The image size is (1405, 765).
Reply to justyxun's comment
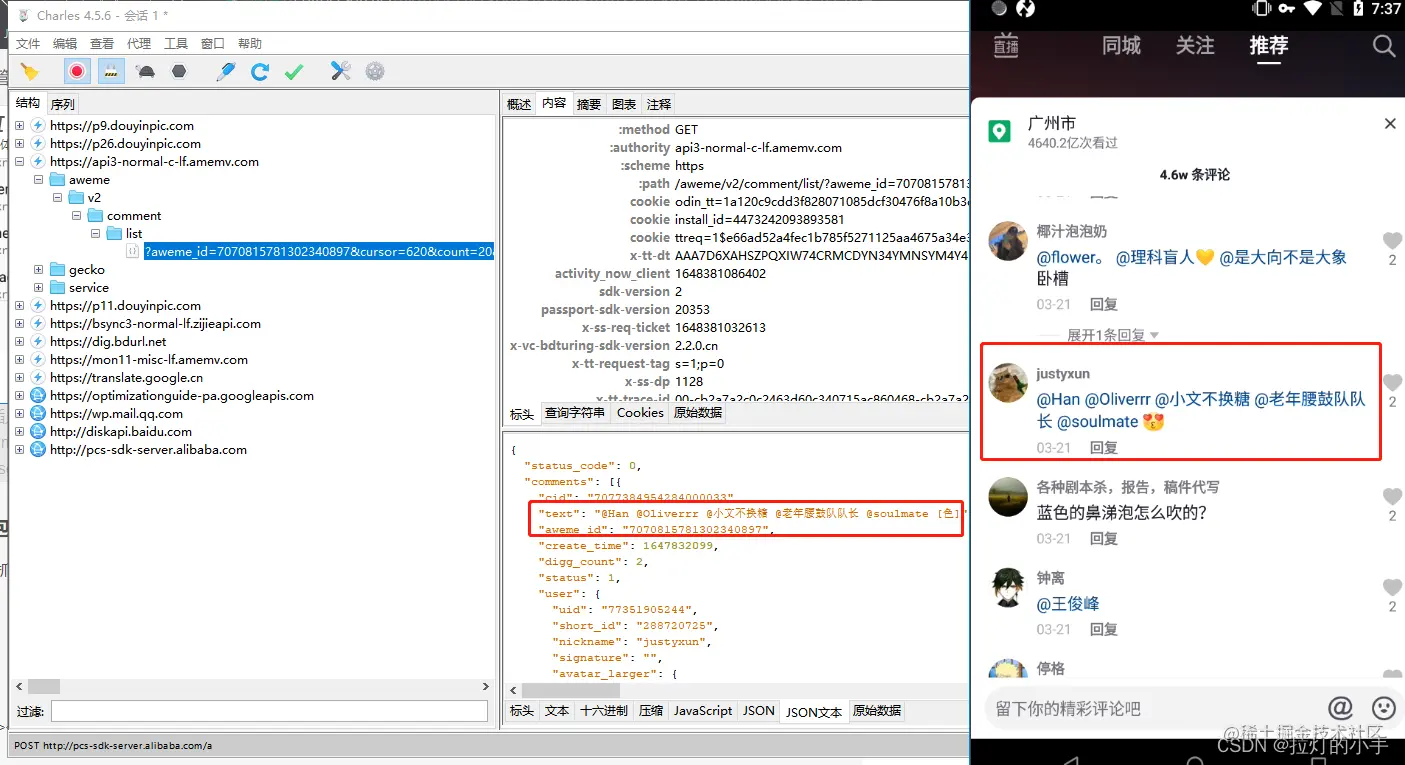pyautogui.click(x=1104, y=448)
